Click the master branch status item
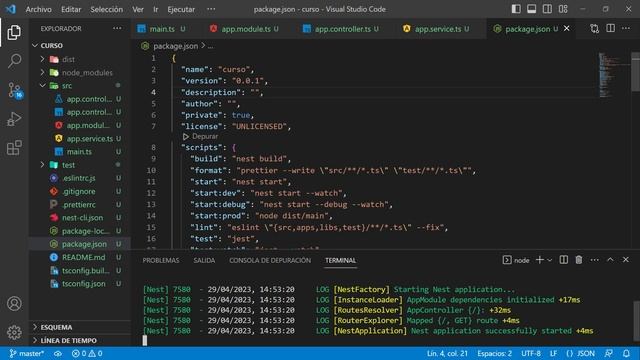 [x=27, y=353]
